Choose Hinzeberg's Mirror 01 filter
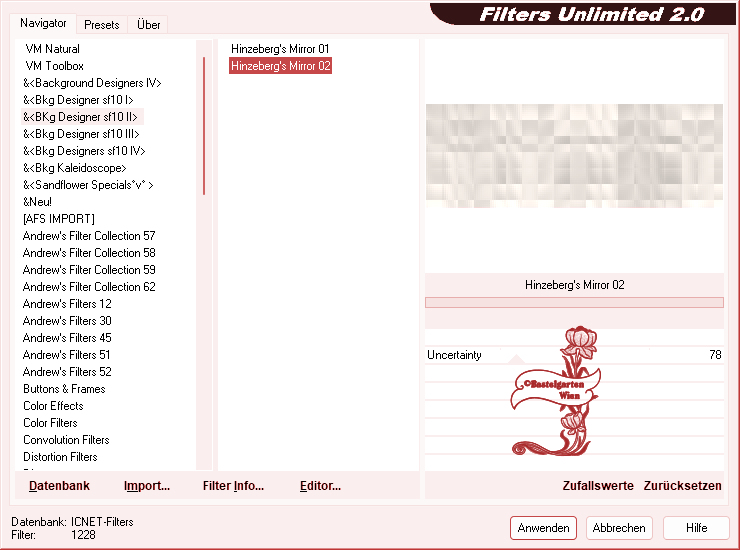 click(x=280, y=49)
